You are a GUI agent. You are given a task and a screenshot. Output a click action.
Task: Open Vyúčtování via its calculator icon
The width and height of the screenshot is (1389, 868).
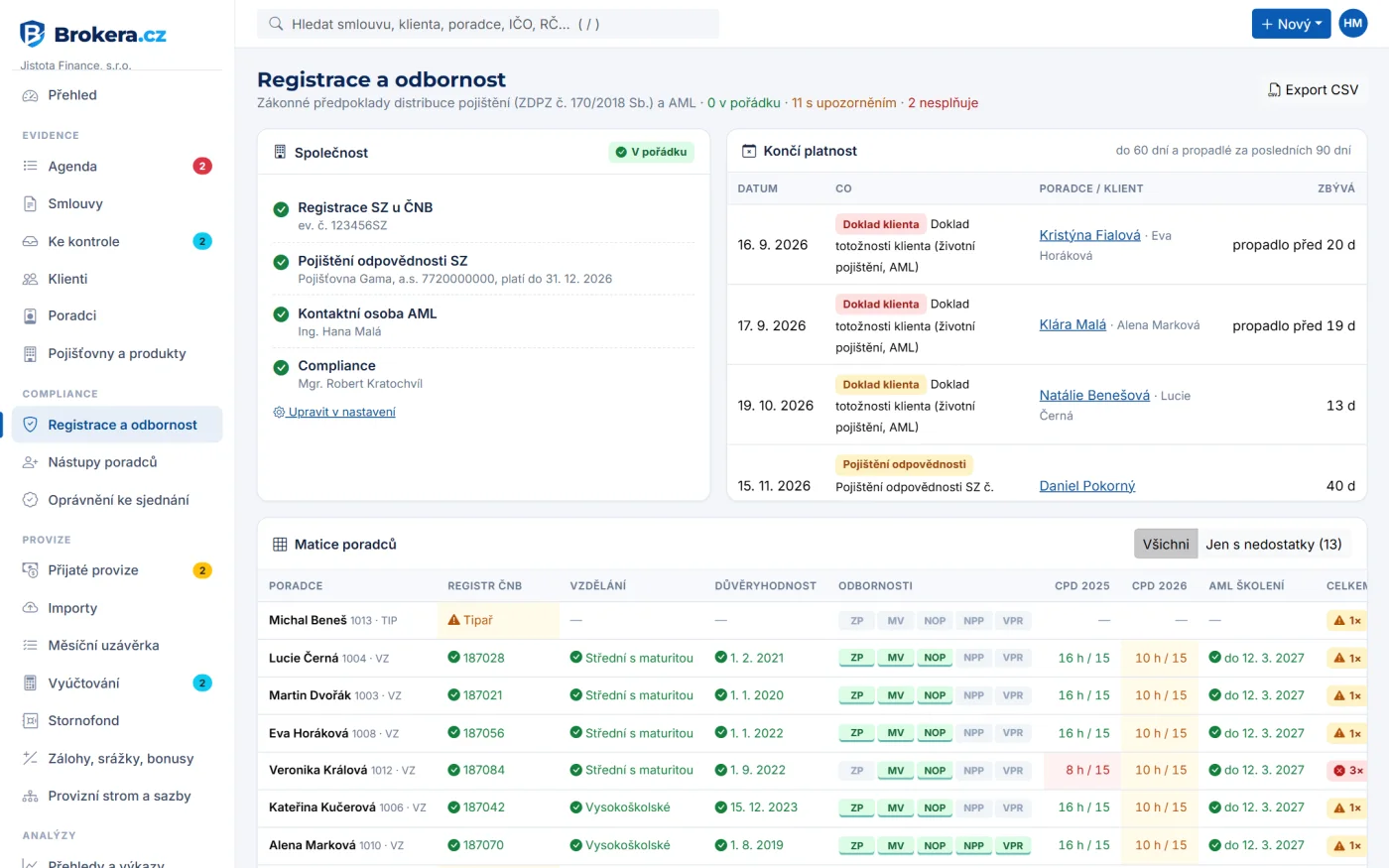(x=30, y=683)
